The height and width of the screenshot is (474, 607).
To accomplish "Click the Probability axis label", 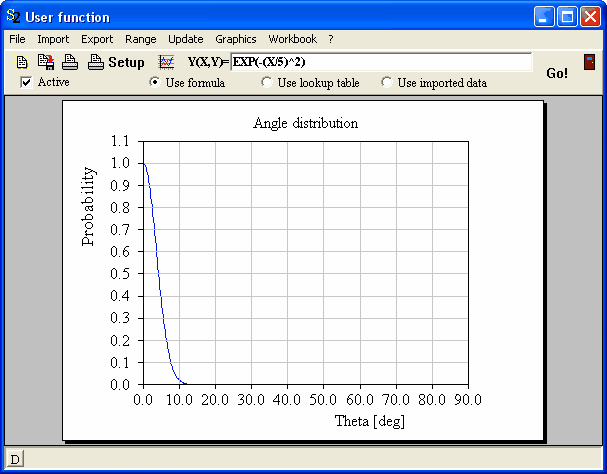I will tap(88, 206).
